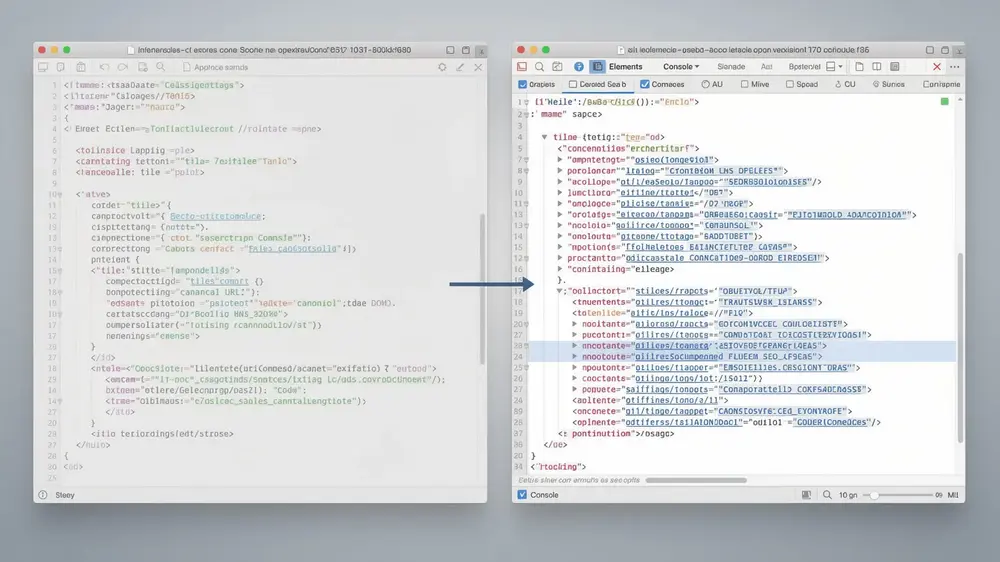
Task: Click the split-pane icon in devtools toolbar
Action: click(877, 66)
